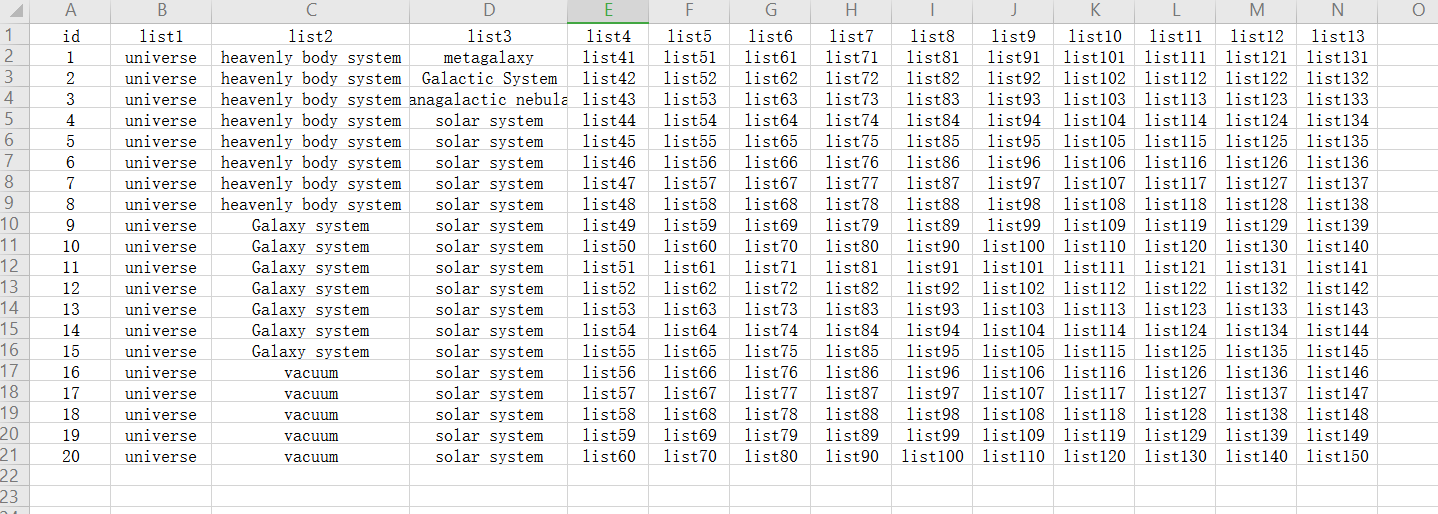Image resolution: width=1438 pixels, height=514 pixels.
Task: Select row 10 header
Action: click(15, 225)
